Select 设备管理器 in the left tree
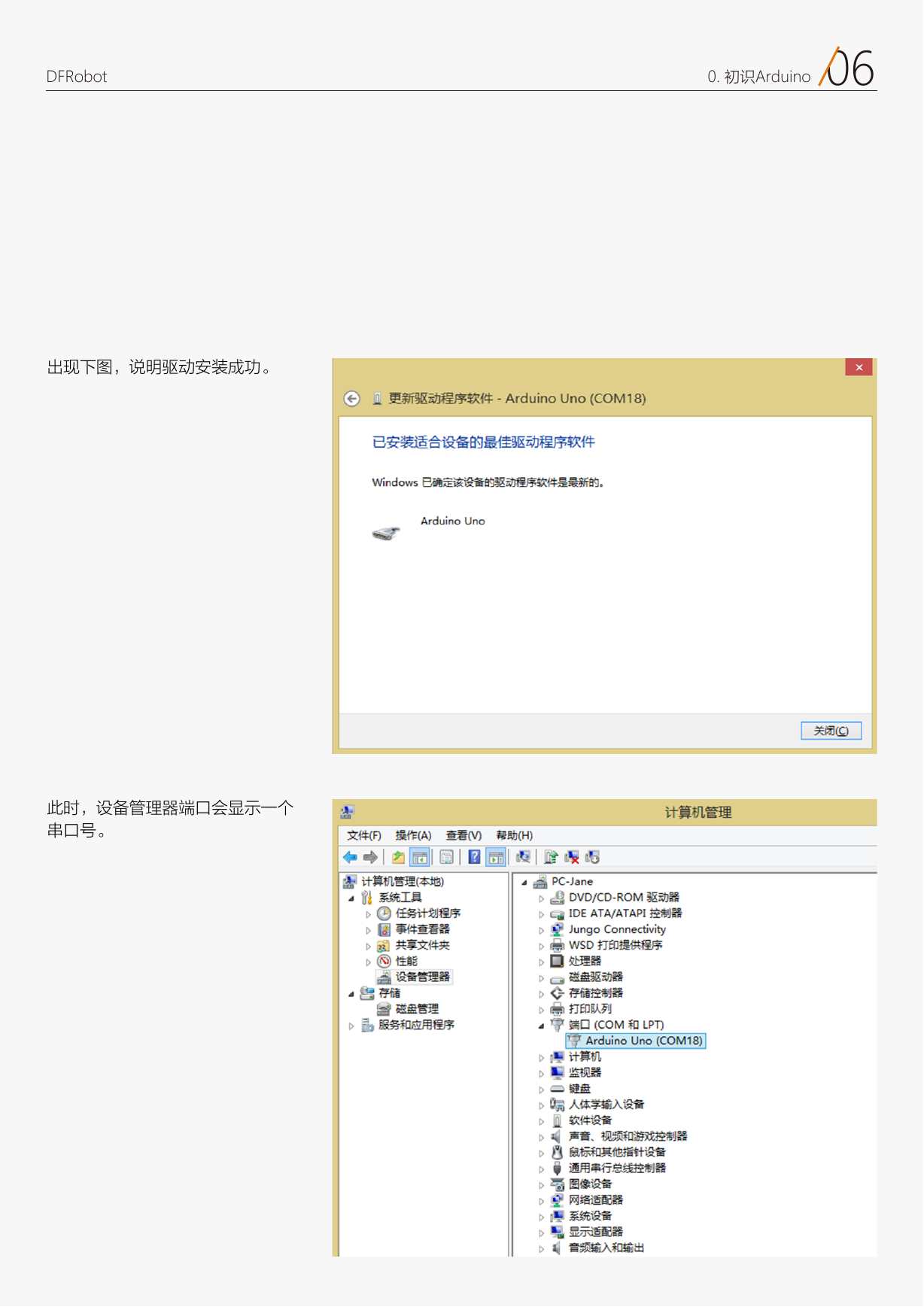 [x=422, y=977]
